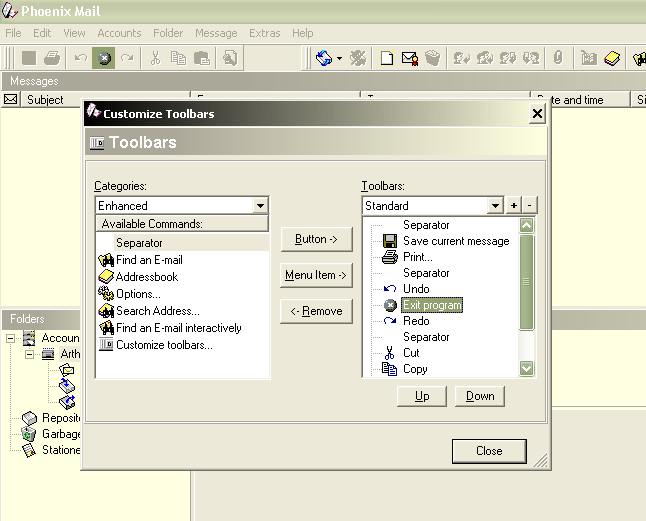Image resolution: width=646 pixels, height=521 pixels.
Task: Click the Reply toolbar icon
Action: 461,58
